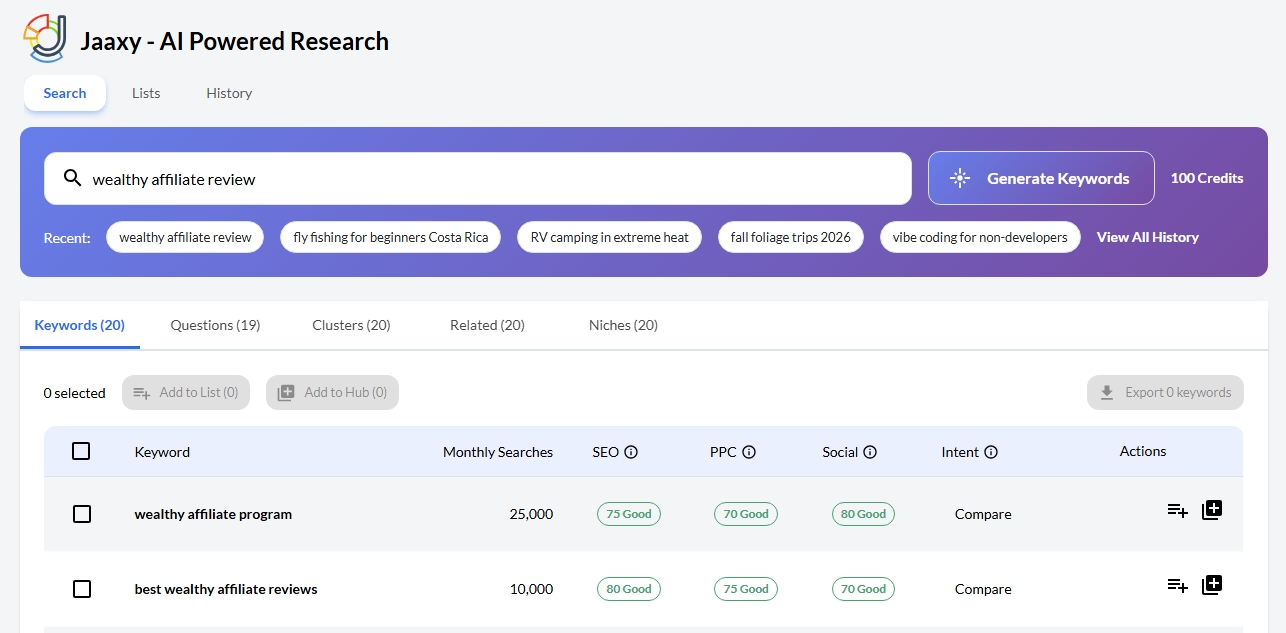The width and height of the screenshot is (1286, 633).
Task: Select recent search fly fishing for beginners Costa Rica
Action: (x=391, y=237)
